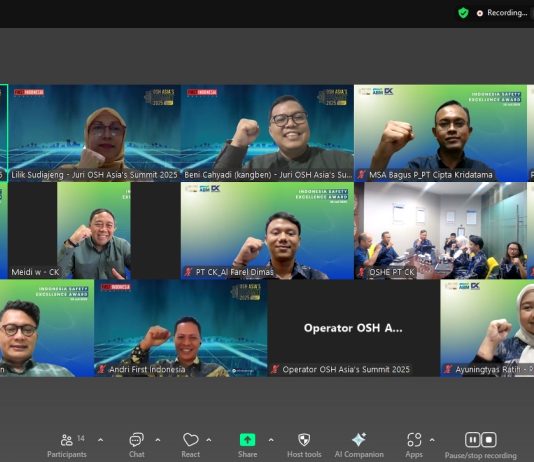
Task: Click the React heart icon
Action: (x=191, y=440)
